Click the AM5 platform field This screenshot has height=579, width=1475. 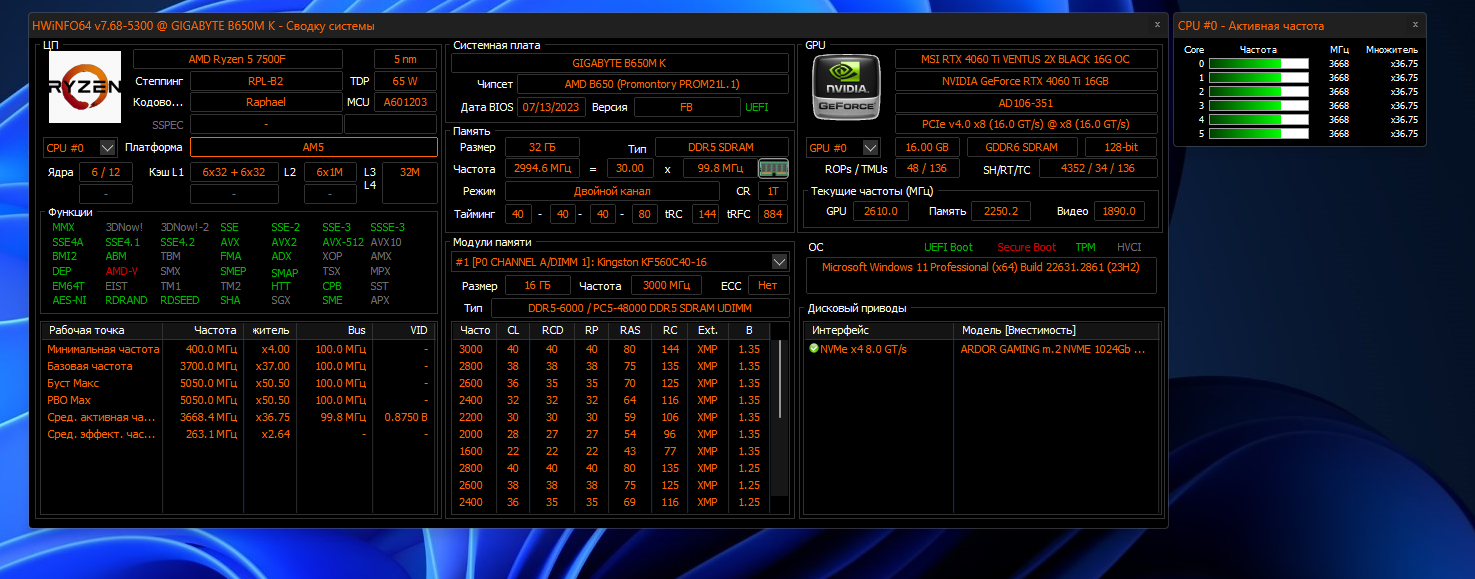pyautogui.click(x=314, y=148)
